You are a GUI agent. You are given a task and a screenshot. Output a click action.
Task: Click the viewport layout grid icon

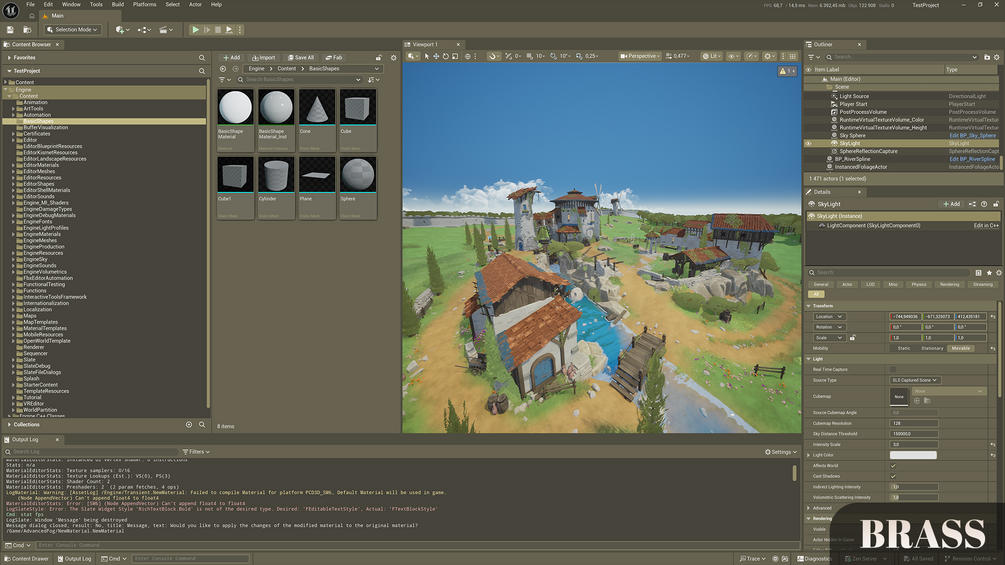pyautogui.click(x=793, y=56)
